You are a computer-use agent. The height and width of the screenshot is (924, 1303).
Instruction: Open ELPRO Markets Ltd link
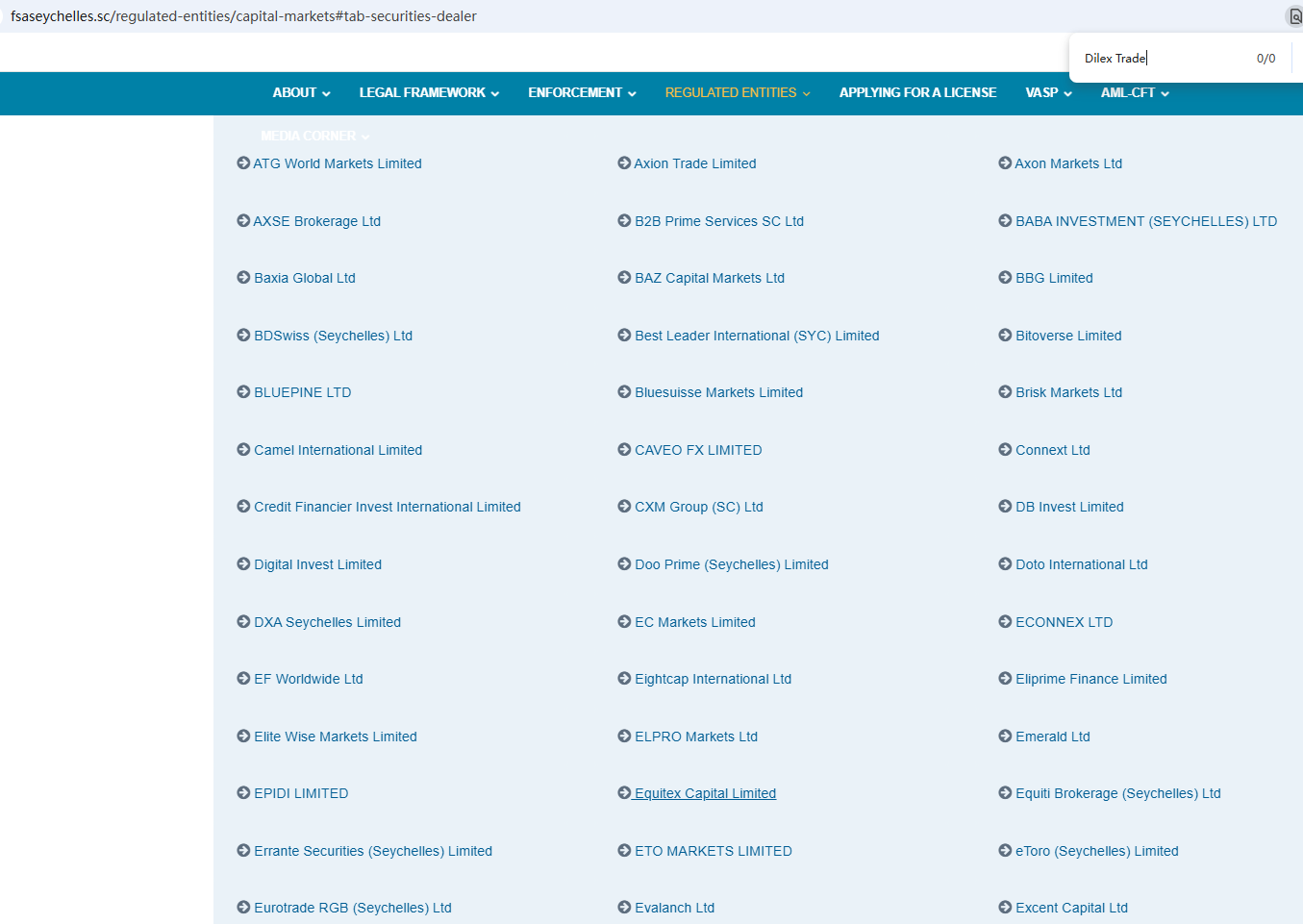pyautogui.click(x=696, y=737)
